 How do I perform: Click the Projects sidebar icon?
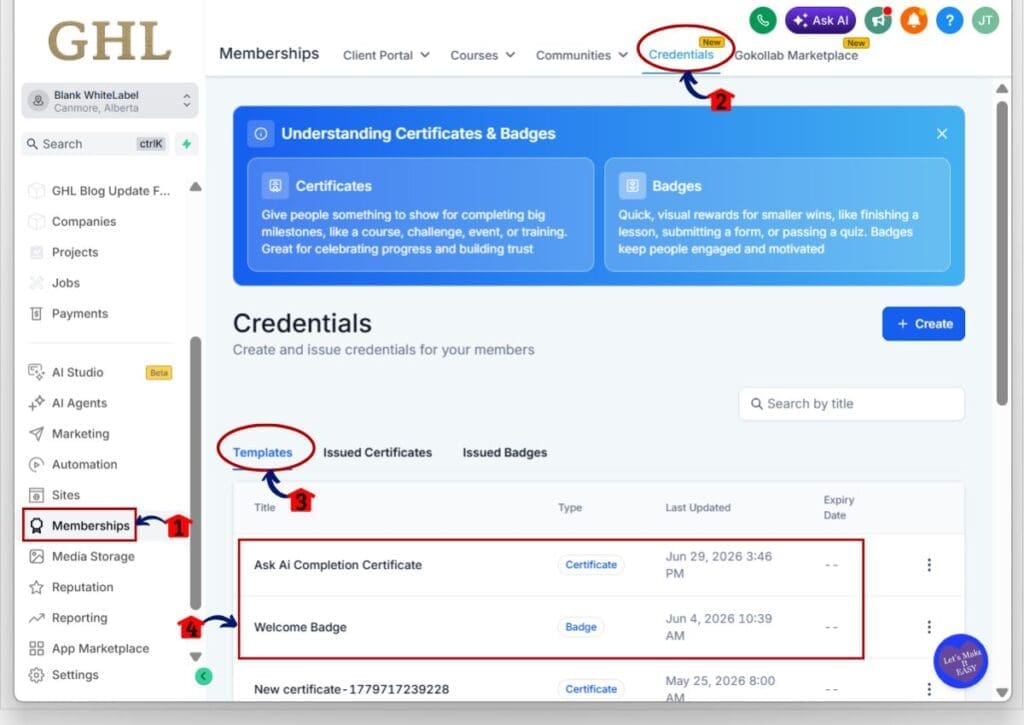coord(37,252)
